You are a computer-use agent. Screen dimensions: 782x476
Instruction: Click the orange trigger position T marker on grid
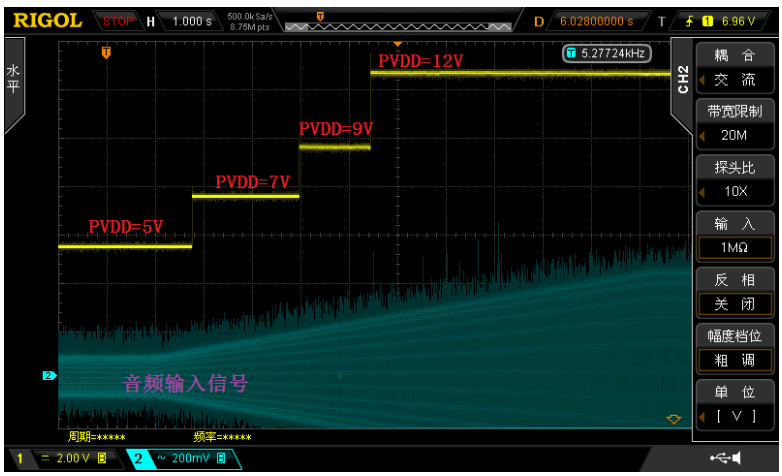pos(106,52)
